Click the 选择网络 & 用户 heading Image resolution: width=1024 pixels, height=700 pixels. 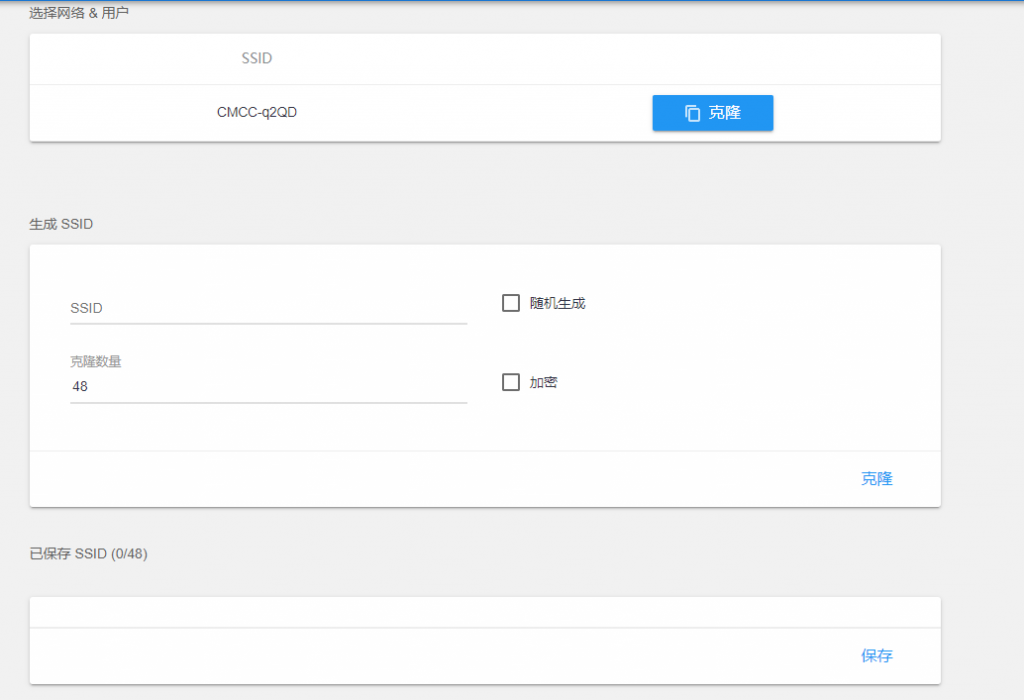click(79, 13)
